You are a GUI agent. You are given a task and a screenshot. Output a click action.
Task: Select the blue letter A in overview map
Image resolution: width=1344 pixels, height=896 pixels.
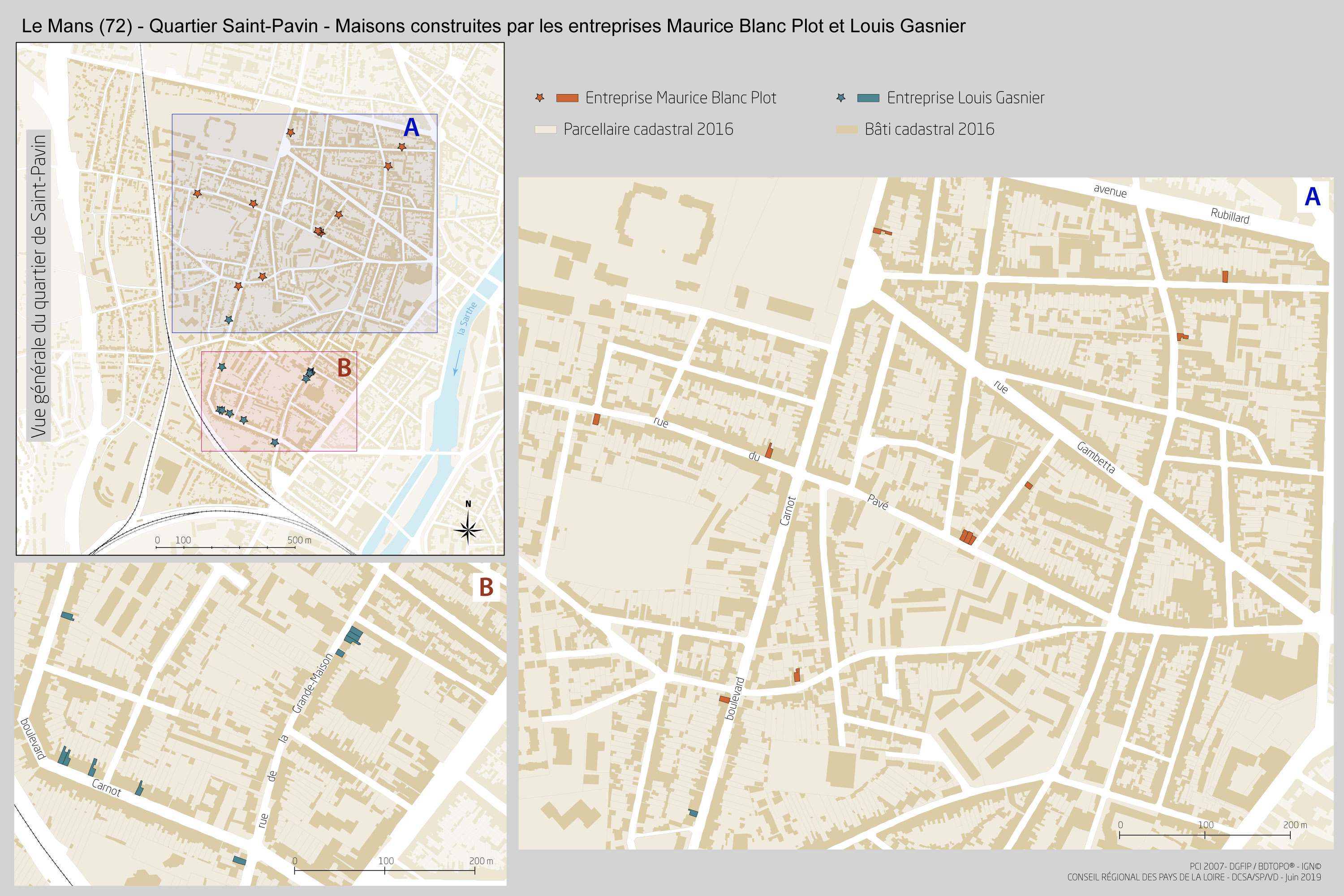point(411,127)
